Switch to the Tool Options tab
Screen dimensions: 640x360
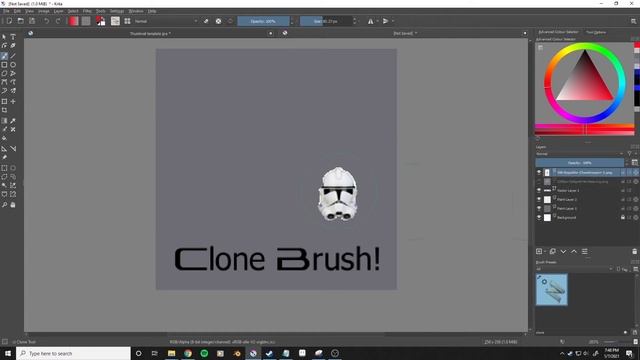coord(596,32)
